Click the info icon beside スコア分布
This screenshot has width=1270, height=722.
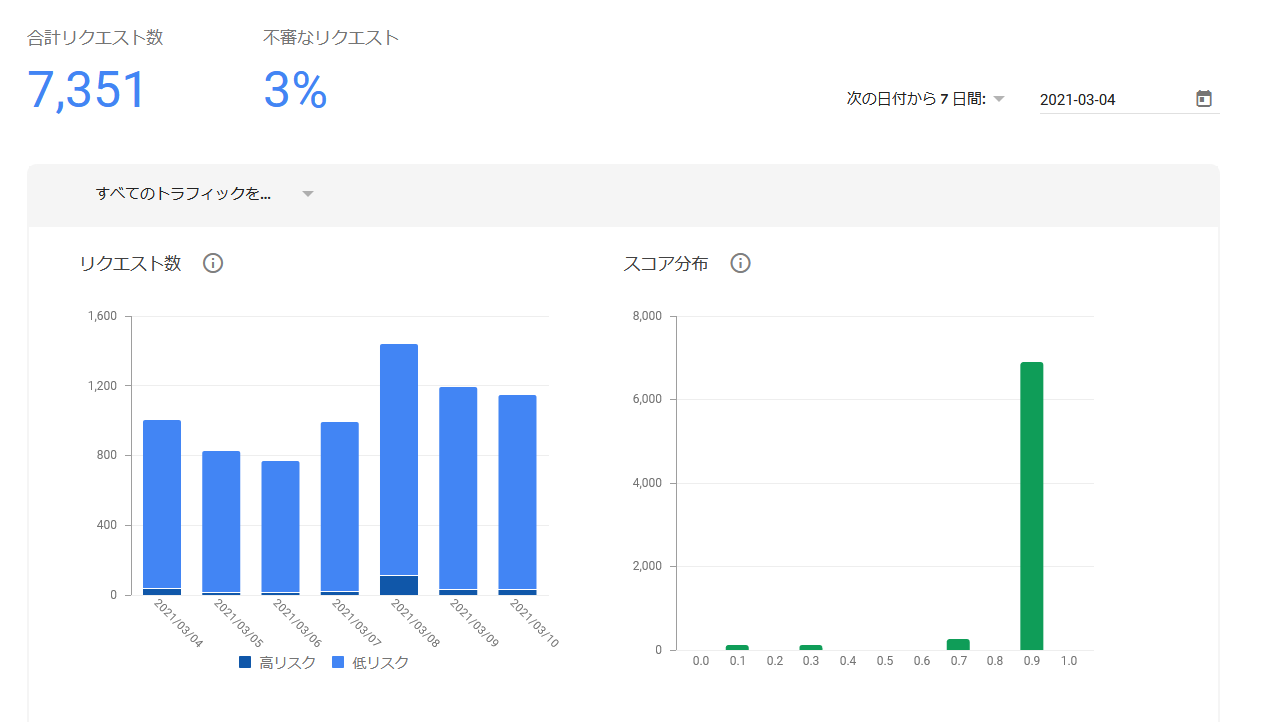point(740,263)
